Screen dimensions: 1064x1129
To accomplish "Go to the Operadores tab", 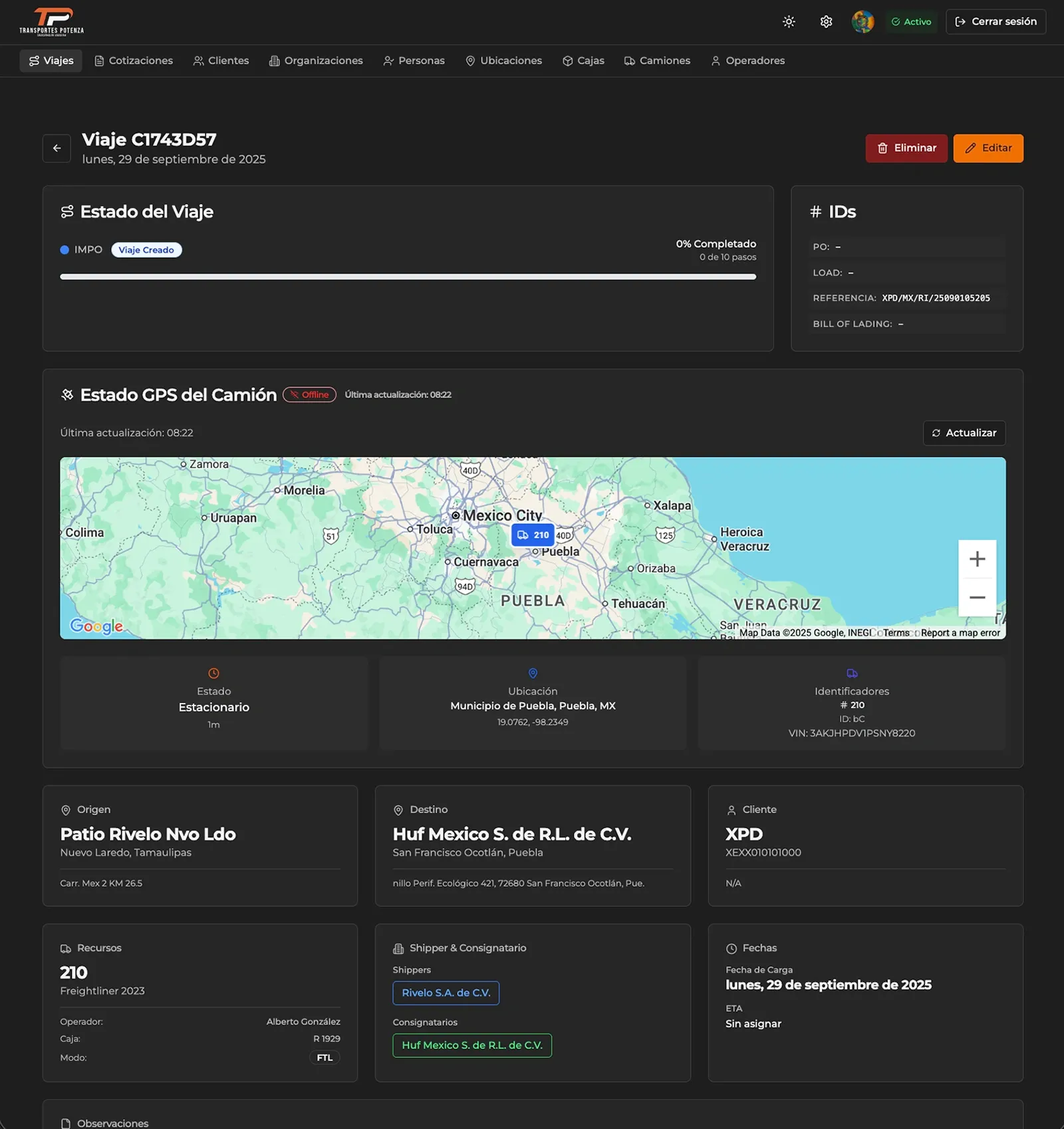I will point(747,61).
